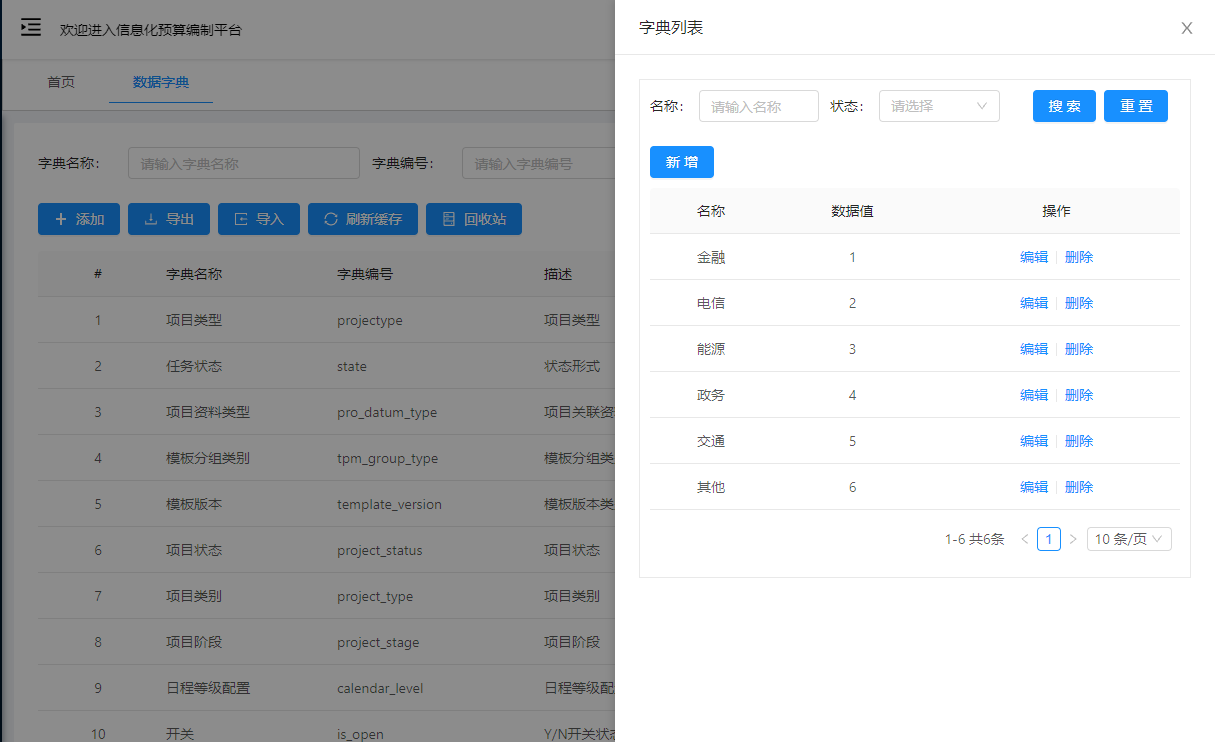The width and height of the screenshot is (1215, 742).
Task: Edit the 电信 row
Action: click(1034, 303)
